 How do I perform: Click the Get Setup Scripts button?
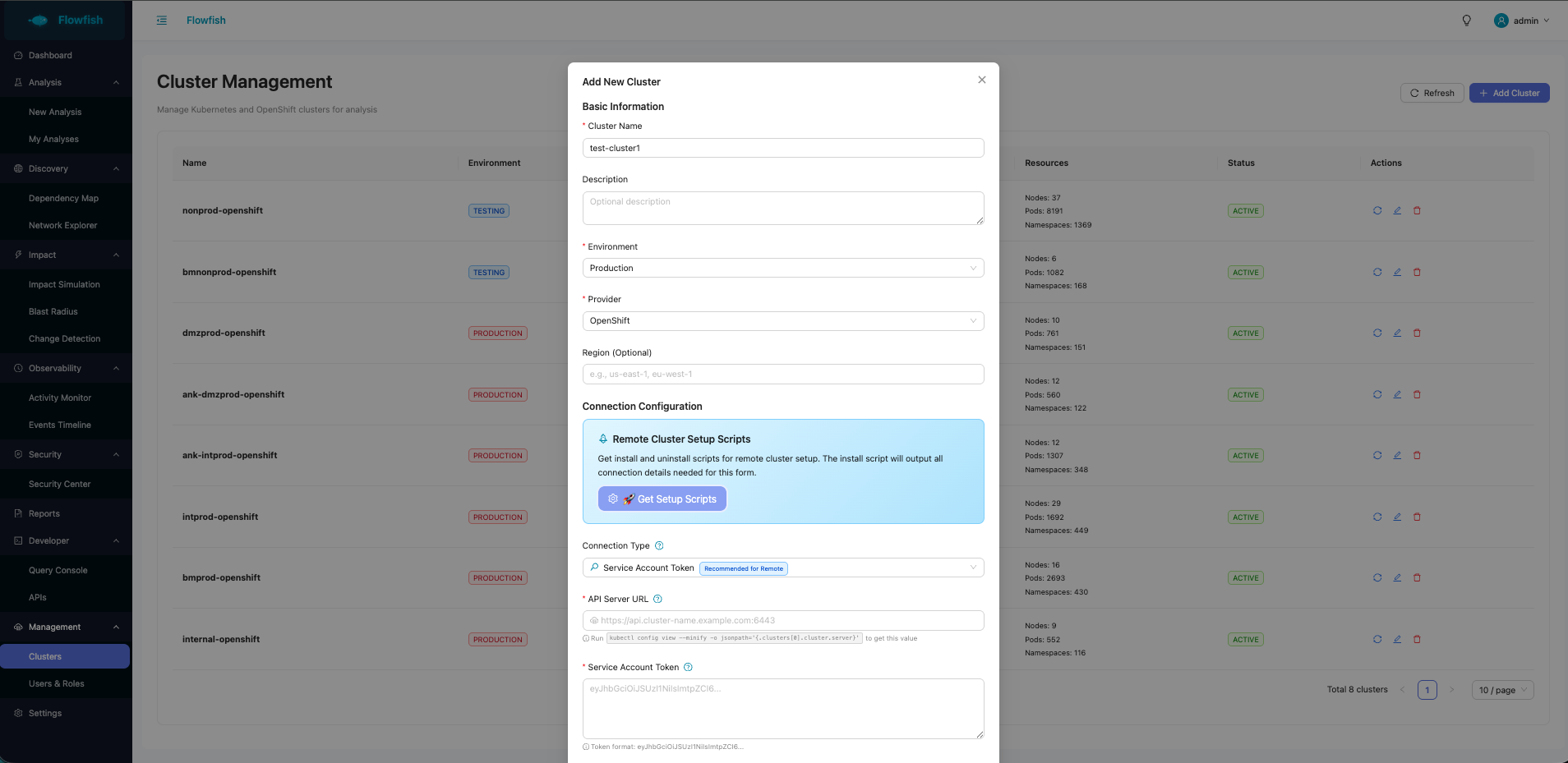[662, 499]
